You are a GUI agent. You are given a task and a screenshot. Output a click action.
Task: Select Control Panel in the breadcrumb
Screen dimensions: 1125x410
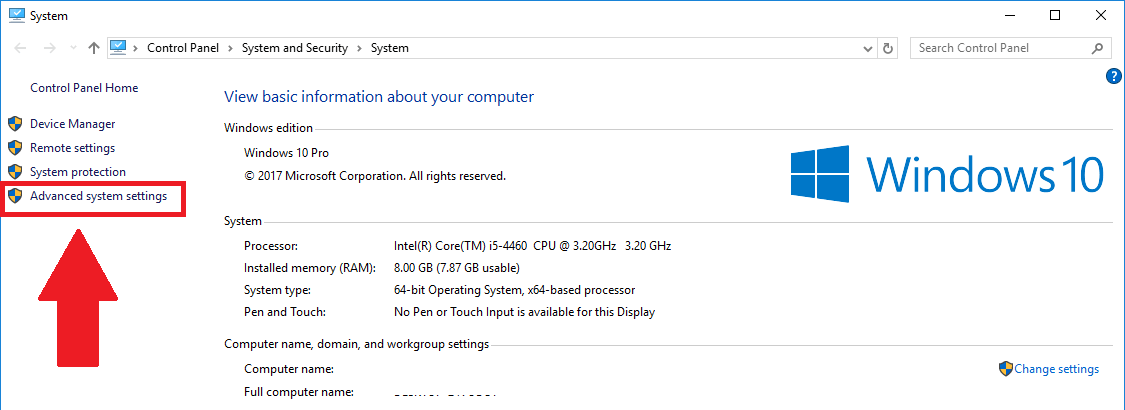[185, 48]
